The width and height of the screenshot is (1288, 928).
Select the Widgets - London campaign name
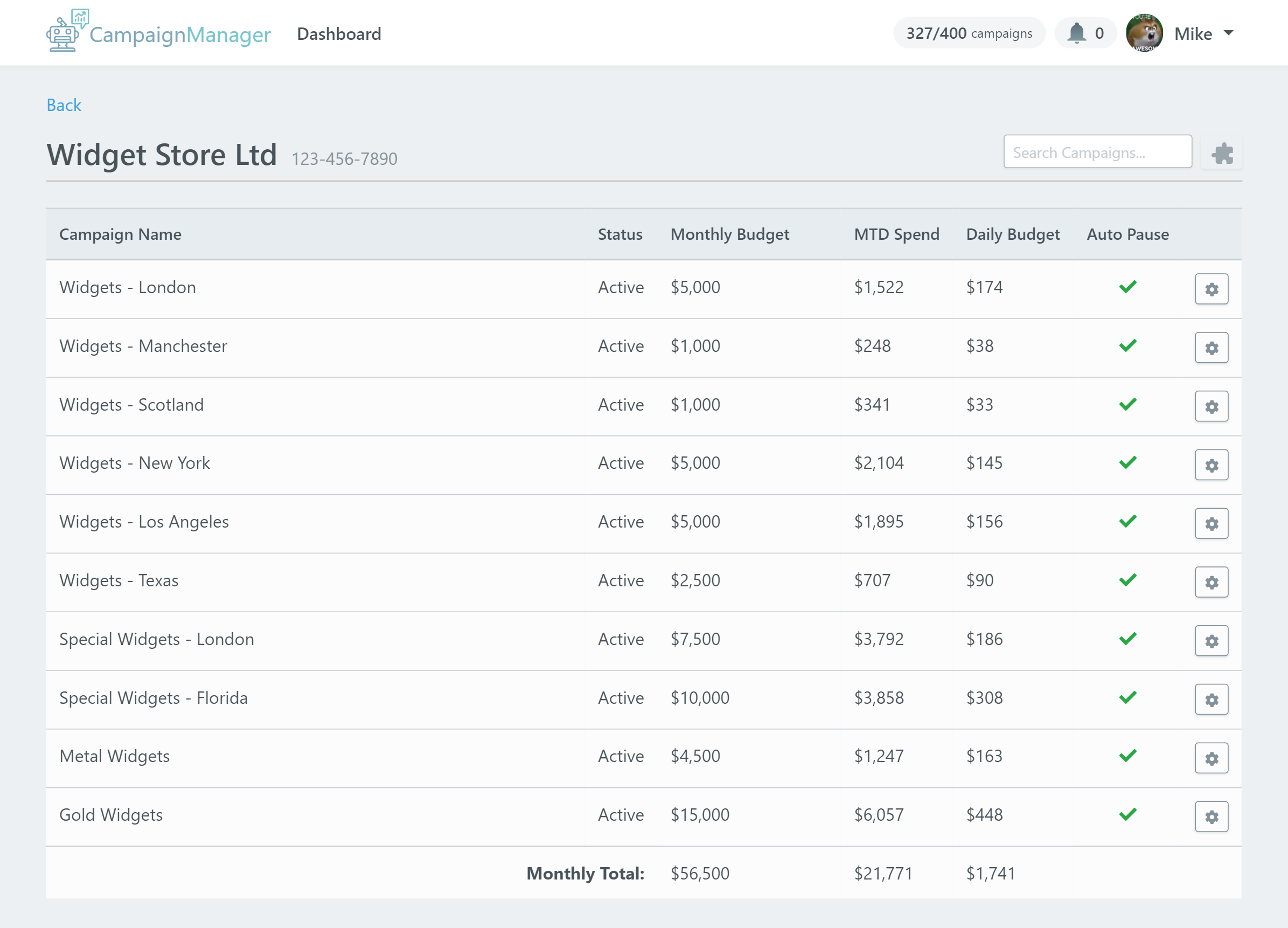pos(128,287)
